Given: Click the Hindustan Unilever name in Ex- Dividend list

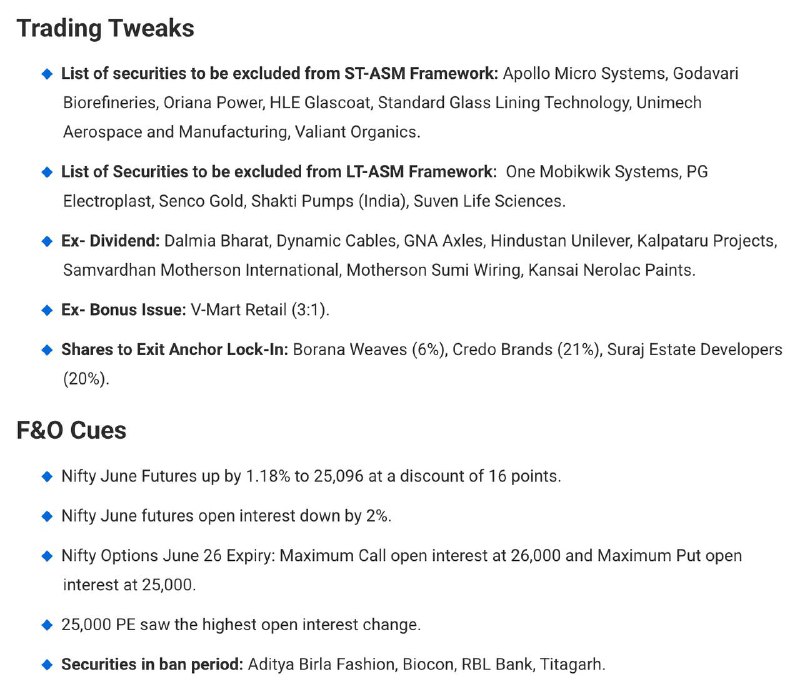Looking at the screenshot, I should tap(560, 241).
